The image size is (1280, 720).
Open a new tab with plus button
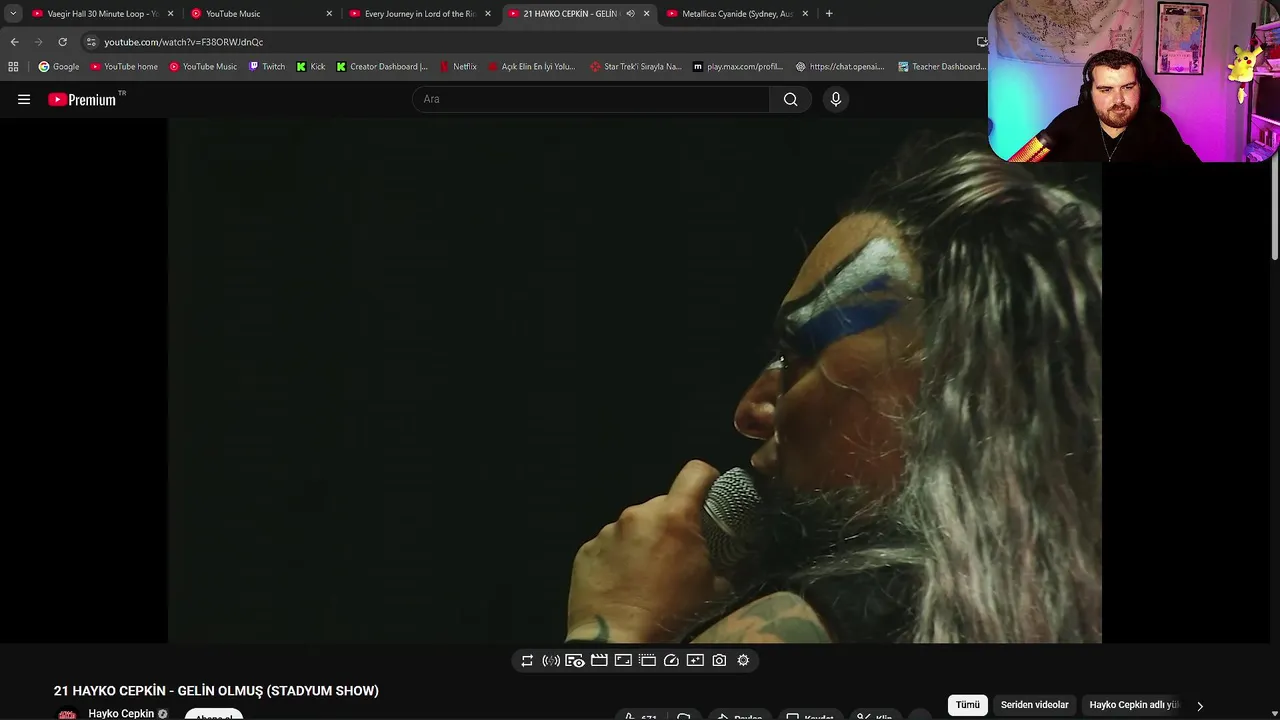[x=829, y=14]
